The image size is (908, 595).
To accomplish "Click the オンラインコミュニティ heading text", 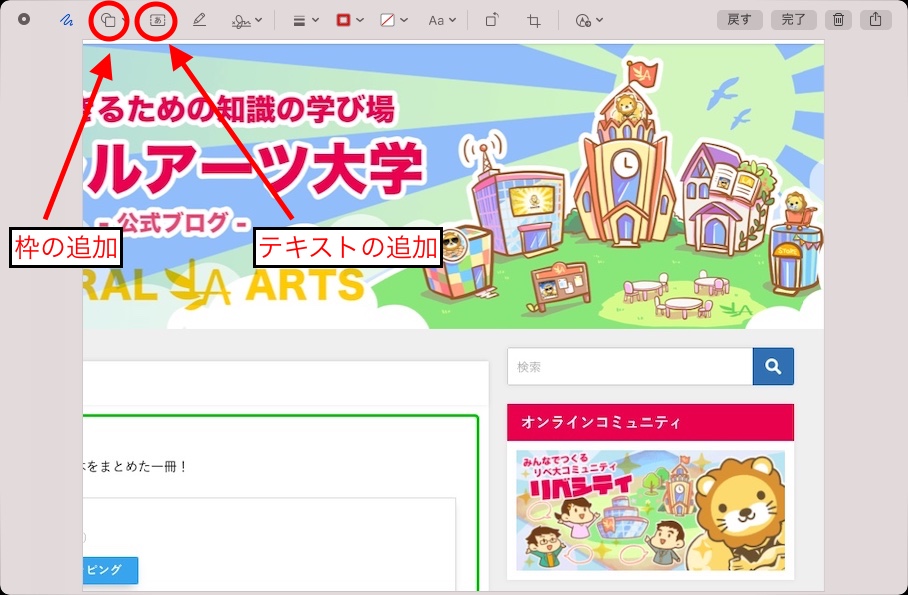I will [x=601, y=422].
